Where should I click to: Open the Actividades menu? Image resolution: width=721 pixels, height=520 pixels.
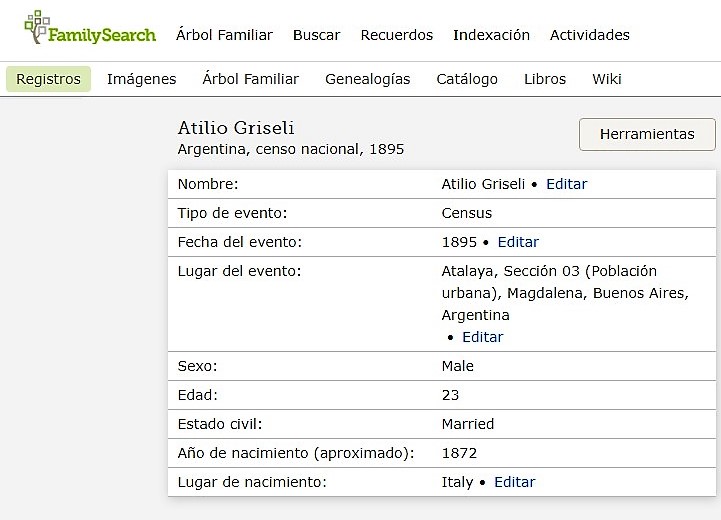click(589, 35)
